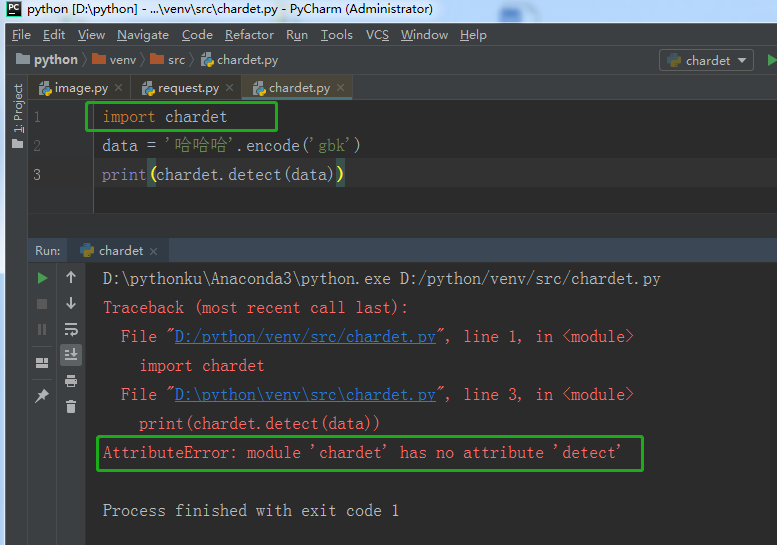The width and height of the screenshot is (777, 545).
Task: Close the request.py tab
Action: [229, 88]
